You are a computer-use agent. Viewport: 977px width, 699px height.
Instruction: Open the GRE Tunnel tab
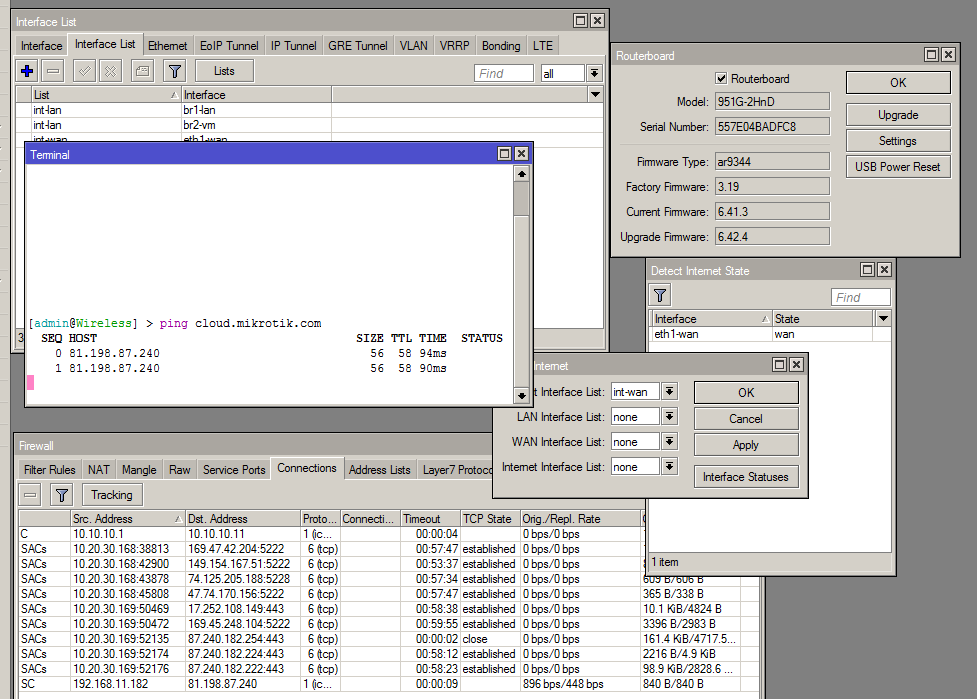click(358, 45)
